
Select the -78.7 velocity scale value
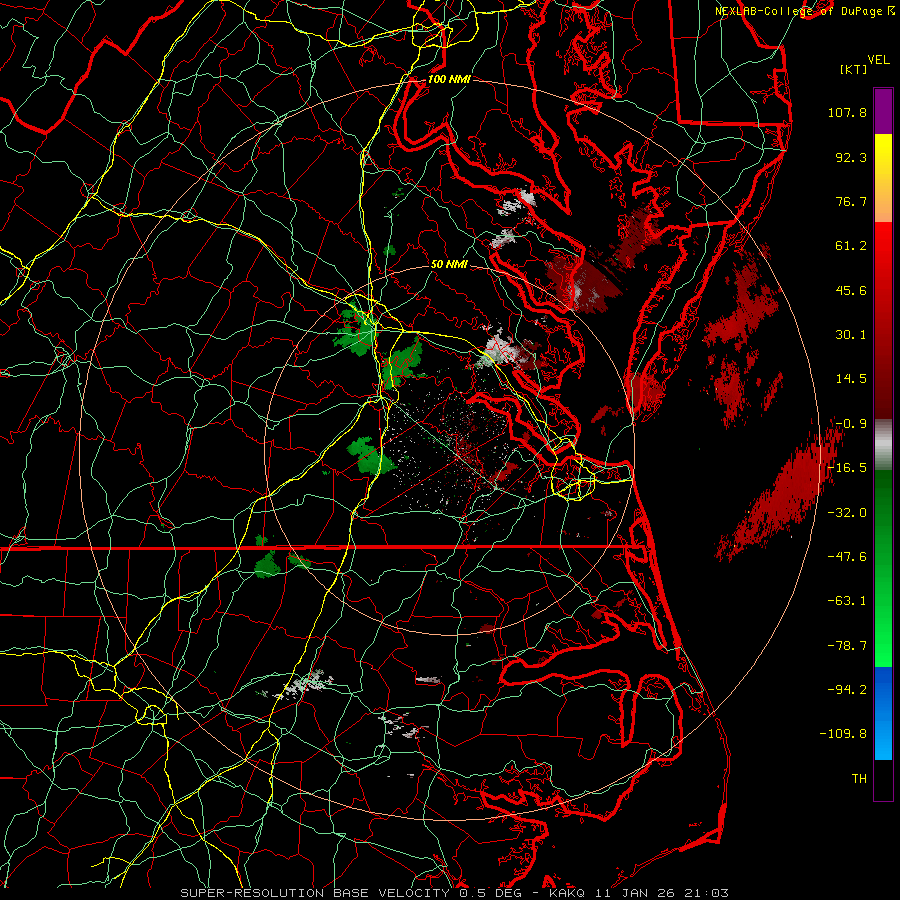pos(847,646)
